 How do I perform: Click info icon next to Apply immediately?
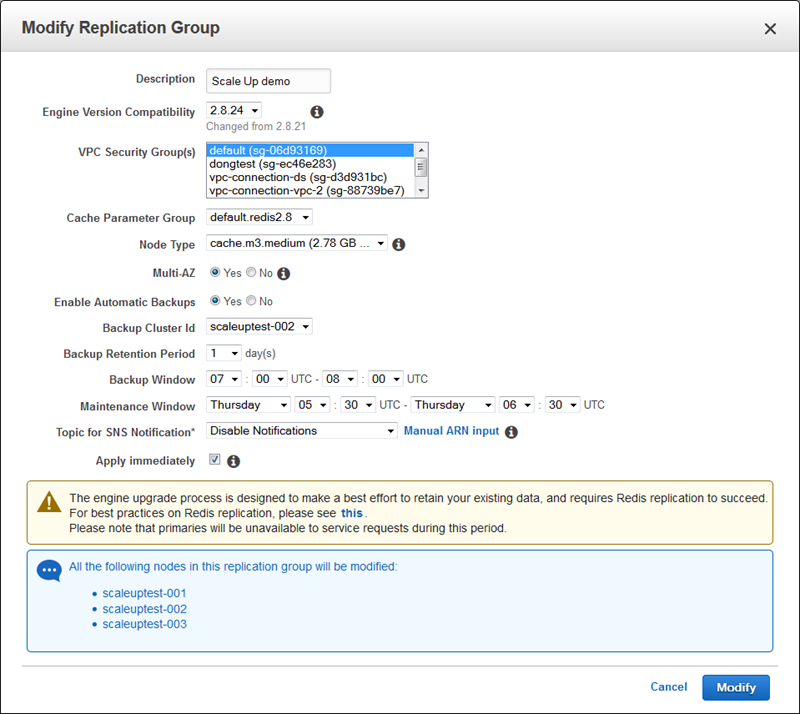pos(234,461)
